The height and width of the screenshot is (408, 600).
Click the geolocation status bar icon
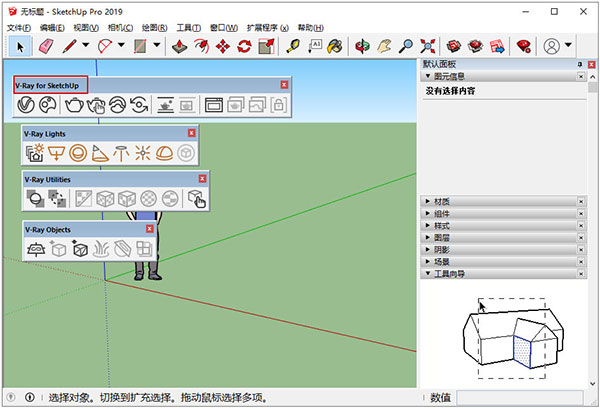point(11,397)
